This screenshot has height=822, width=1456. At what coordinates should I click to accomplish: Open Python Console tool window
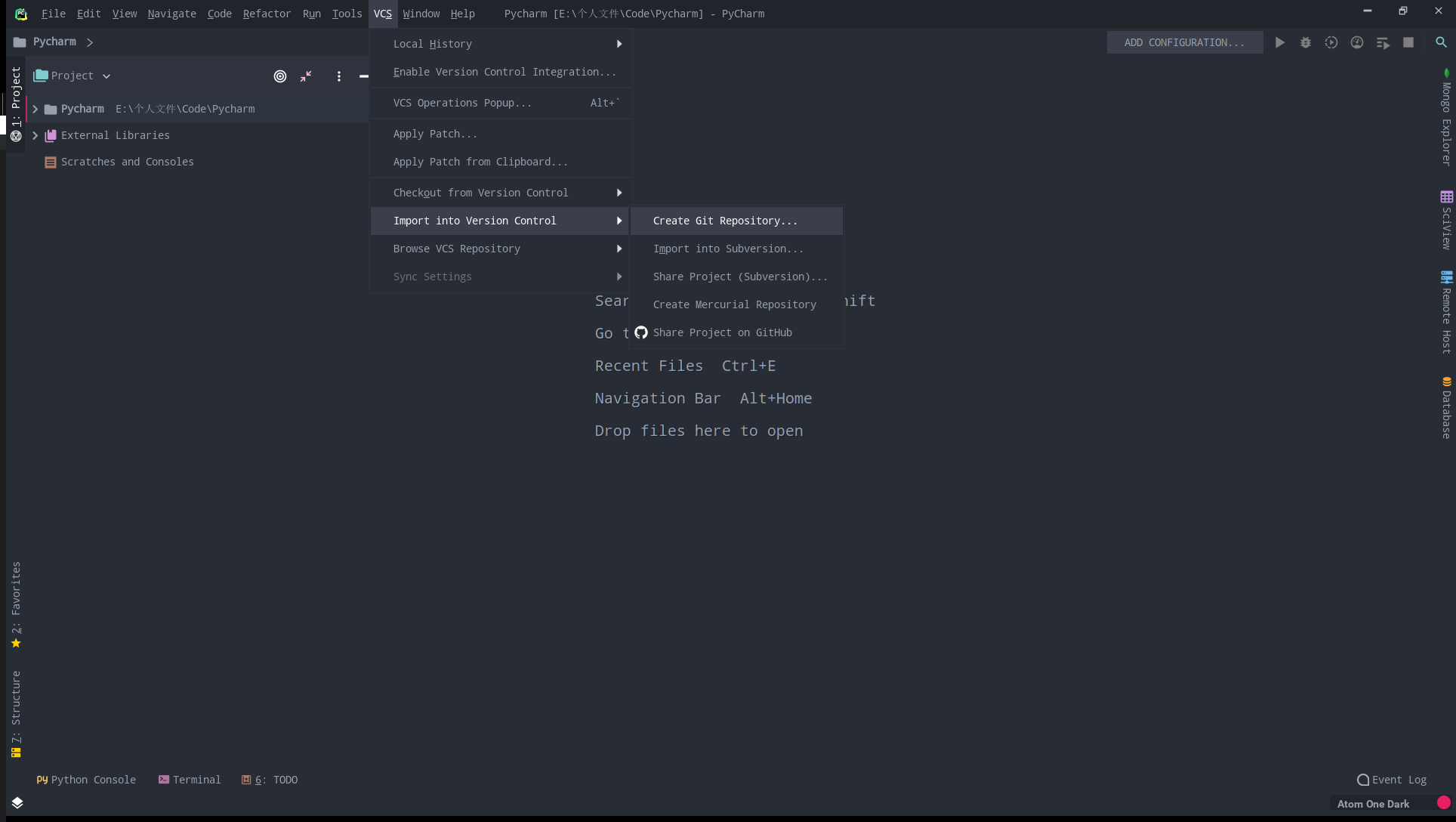[x=86, y=780]
